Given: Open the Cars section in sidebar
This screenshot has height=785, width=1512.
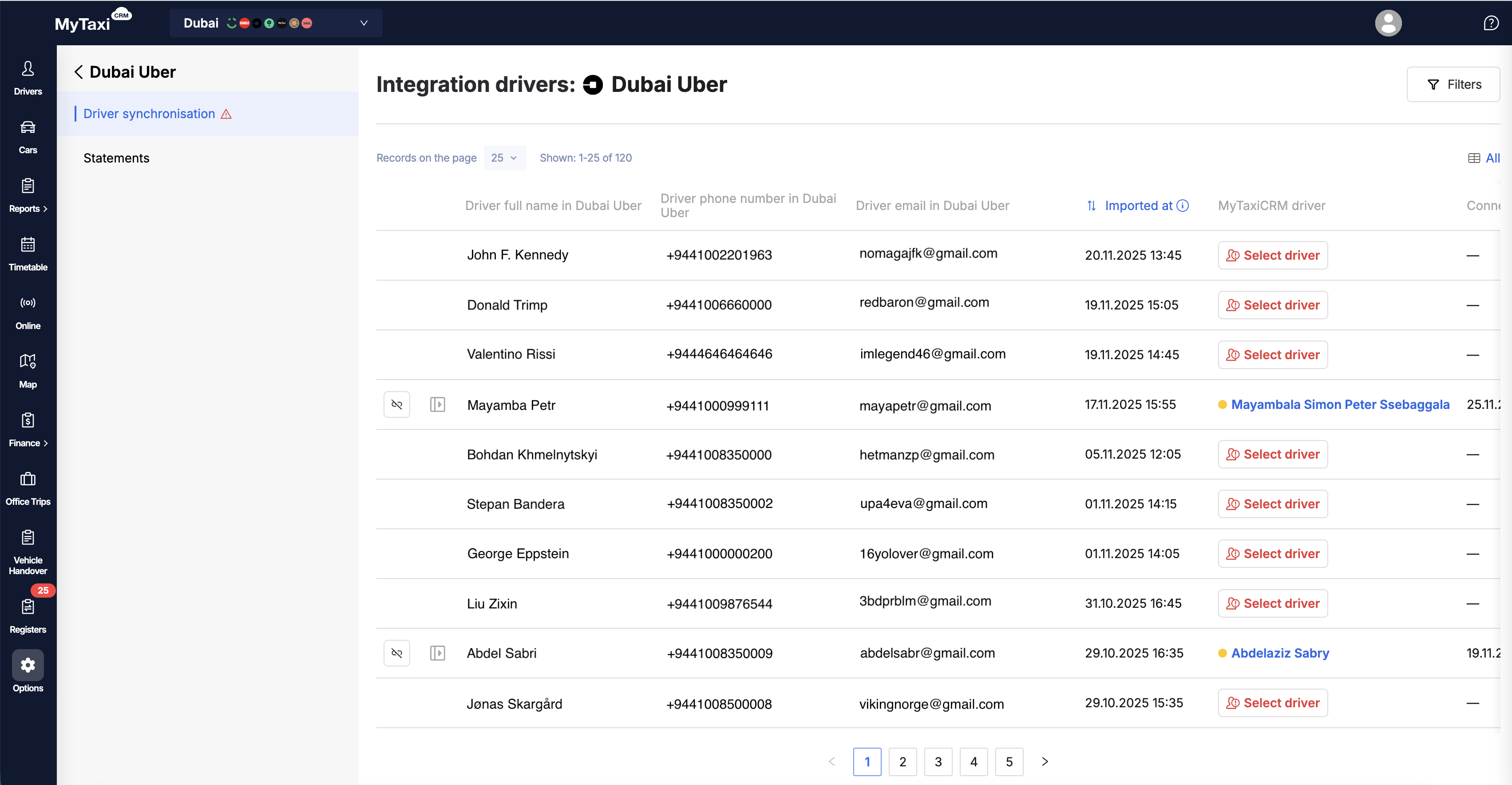Looking at the screenshot, I should 28,137.
